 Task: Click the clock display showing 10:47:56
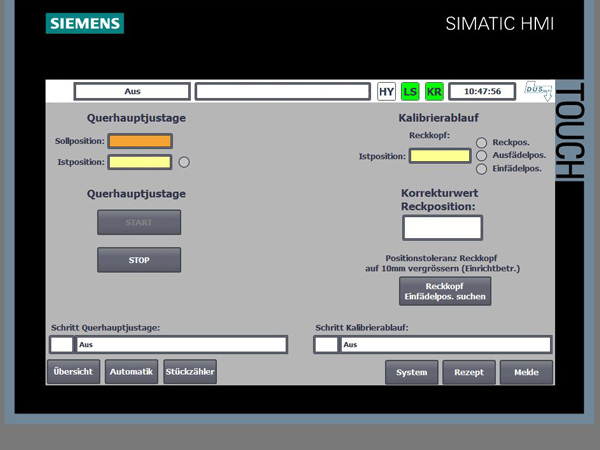(482, 92)
